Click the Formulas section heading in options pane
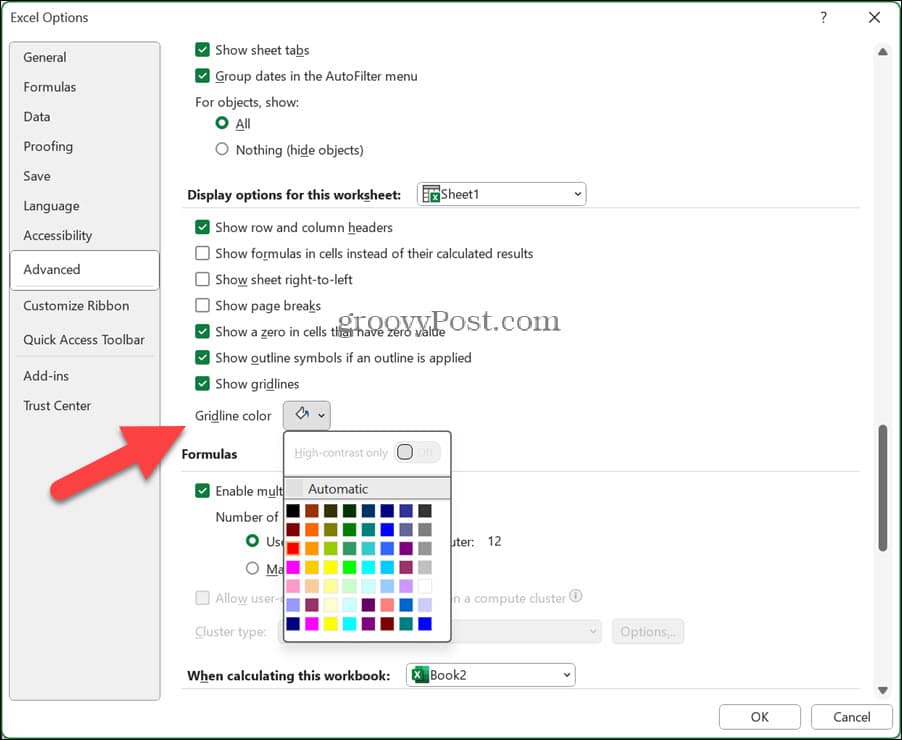The width and height of the screenshot is (902, 740). click(x=209, y=454)
